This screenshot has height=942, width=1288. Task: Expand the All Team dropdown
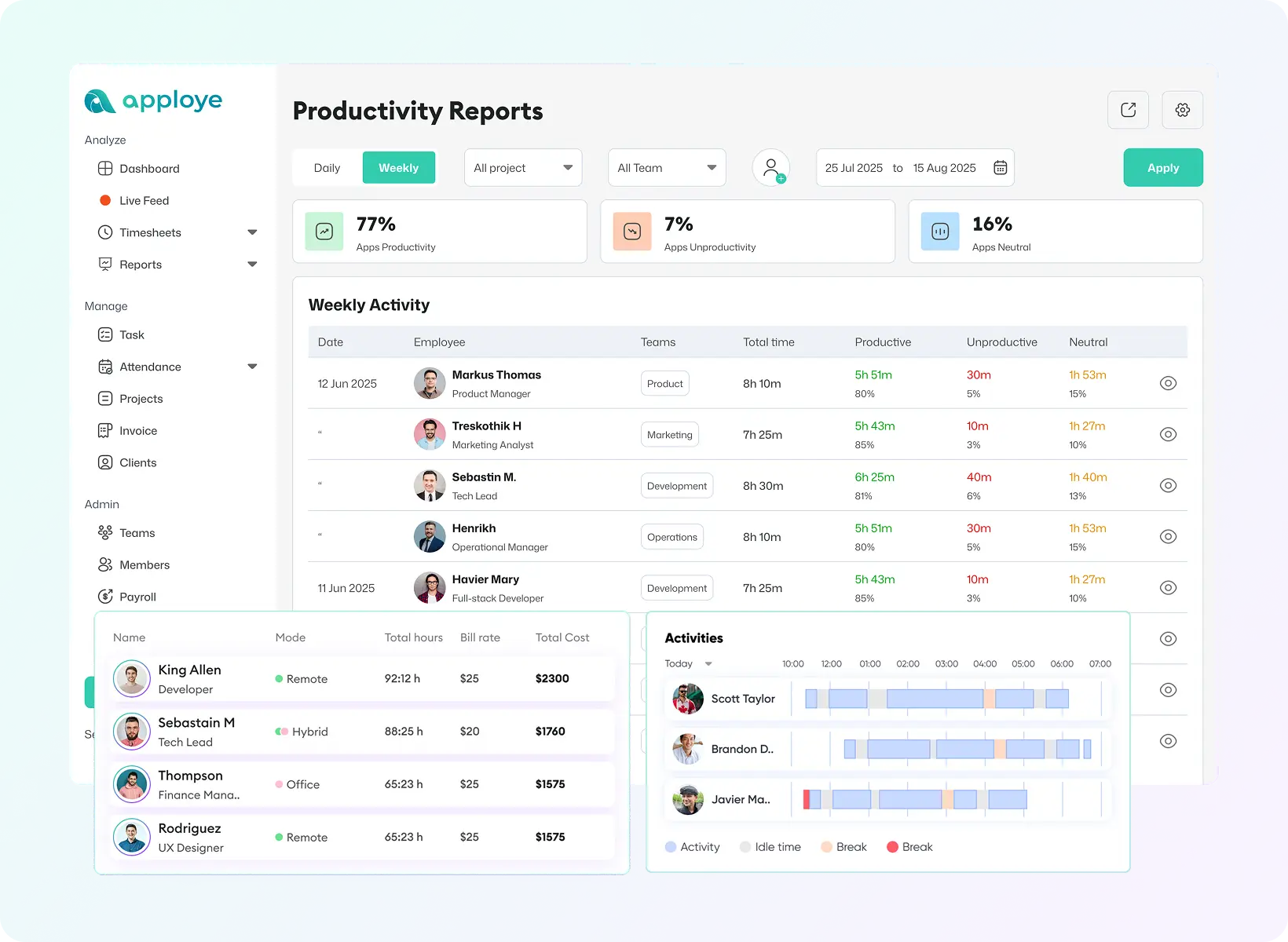[x=666, y=167]
